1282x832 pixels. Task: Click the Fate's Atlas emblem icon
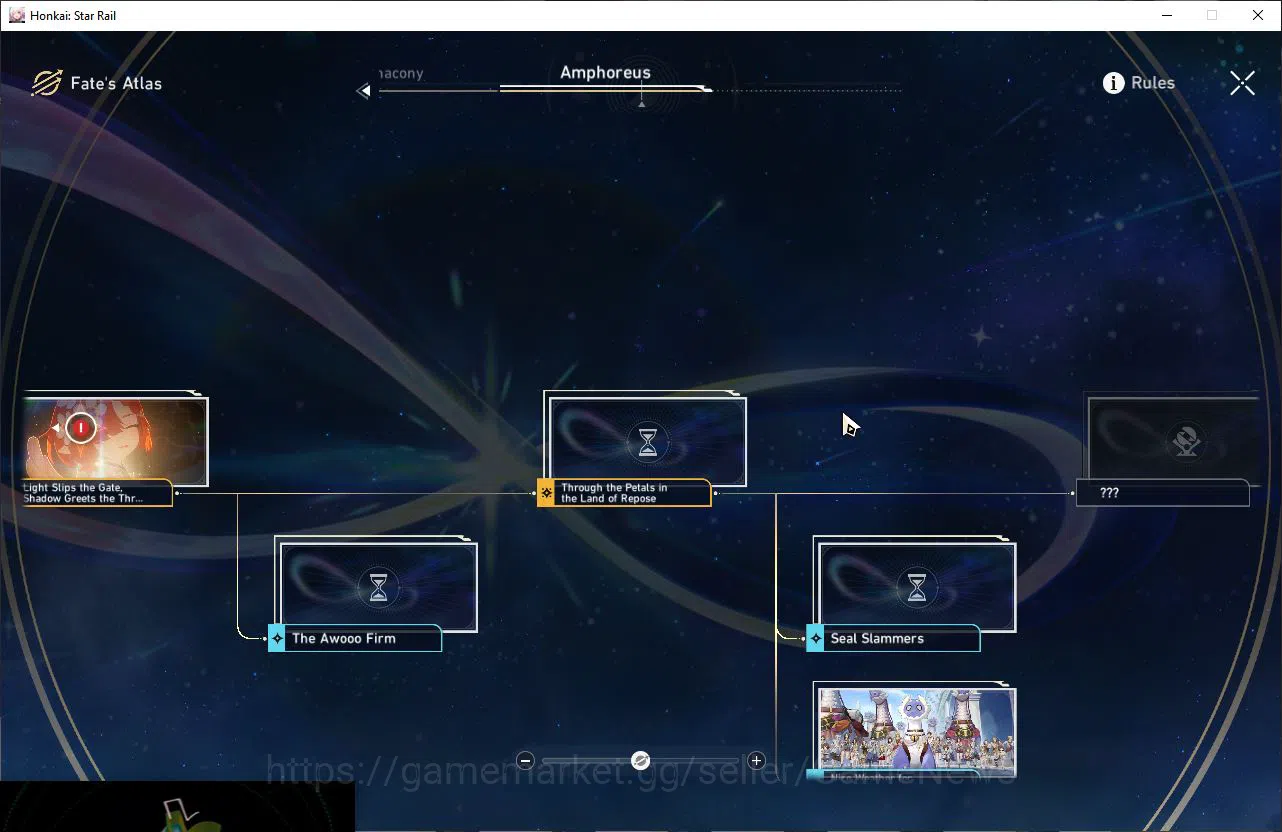pyautogui.click(x=46, y=83)
